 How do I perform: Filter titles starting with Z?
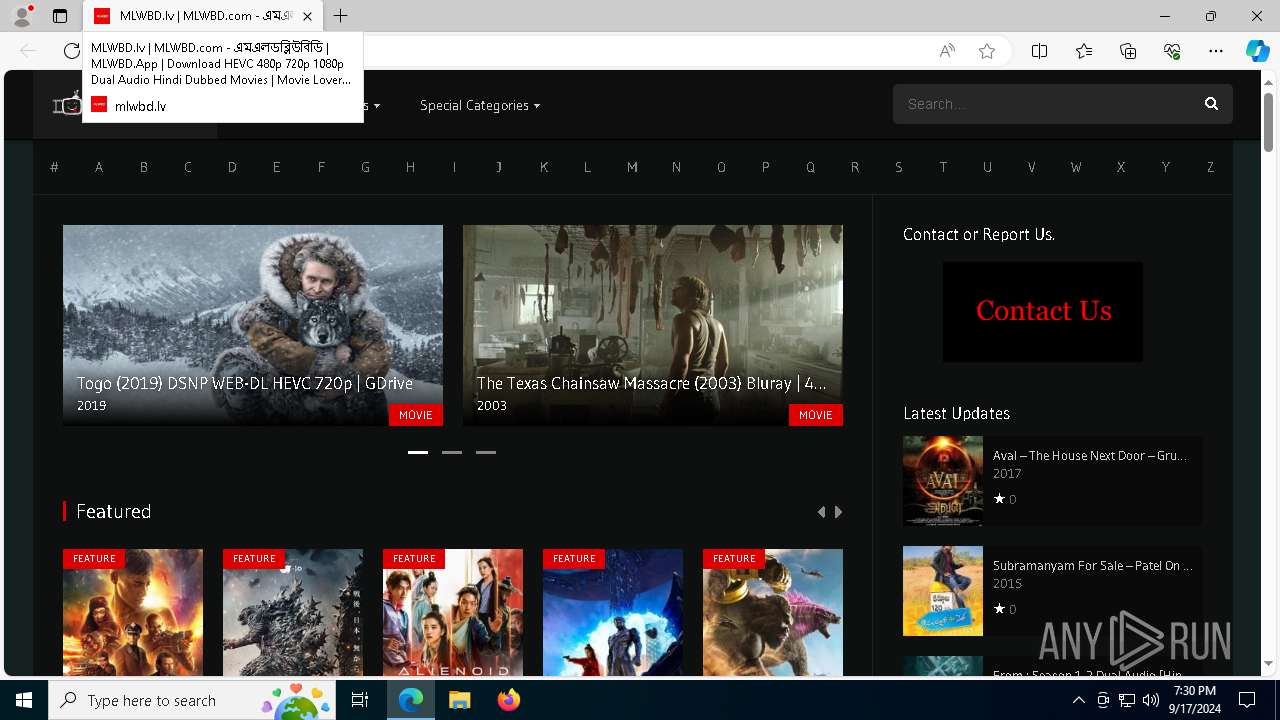click(1210, 167)
